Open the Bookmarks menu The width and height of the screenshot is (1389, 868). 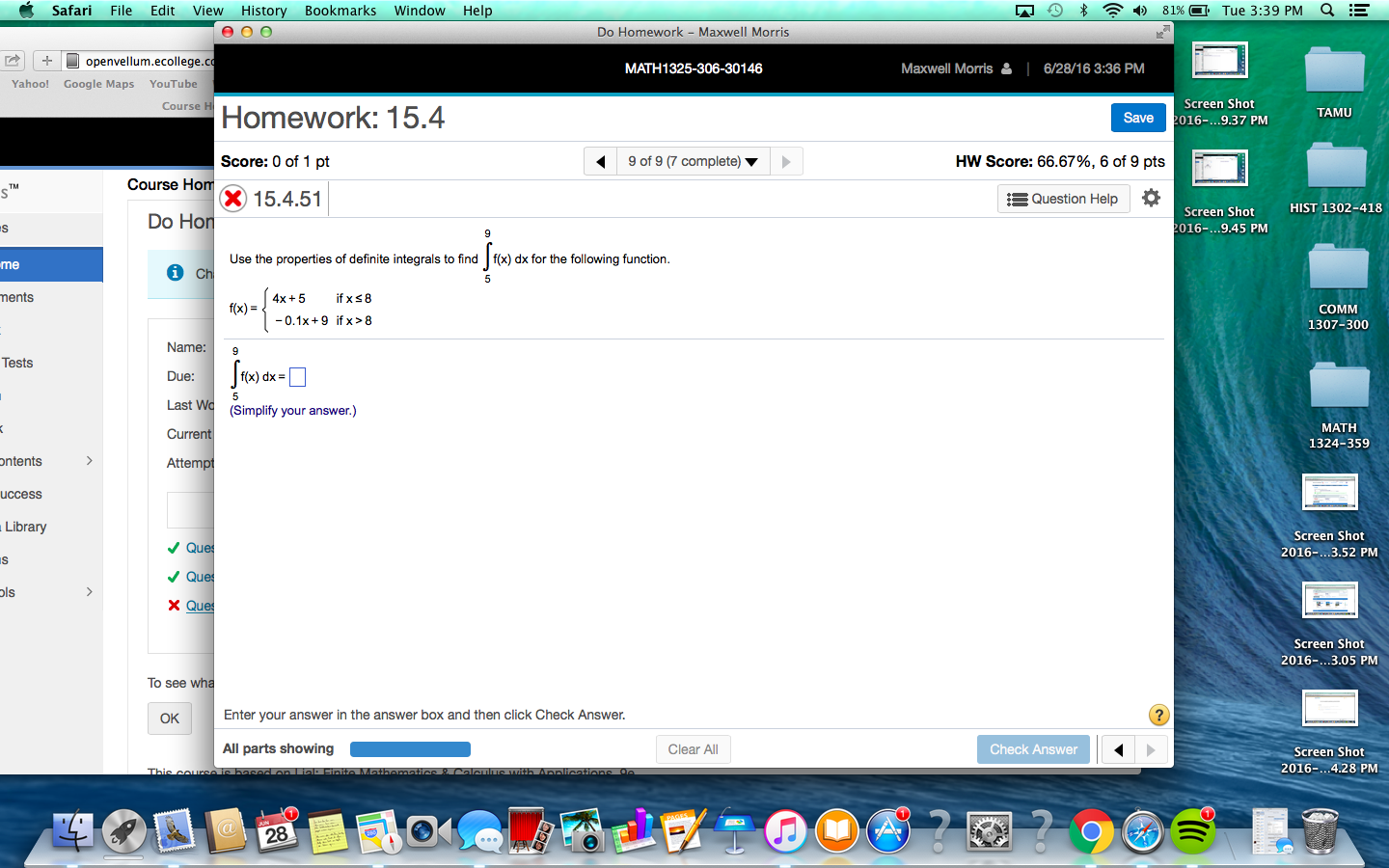(340, 11)
